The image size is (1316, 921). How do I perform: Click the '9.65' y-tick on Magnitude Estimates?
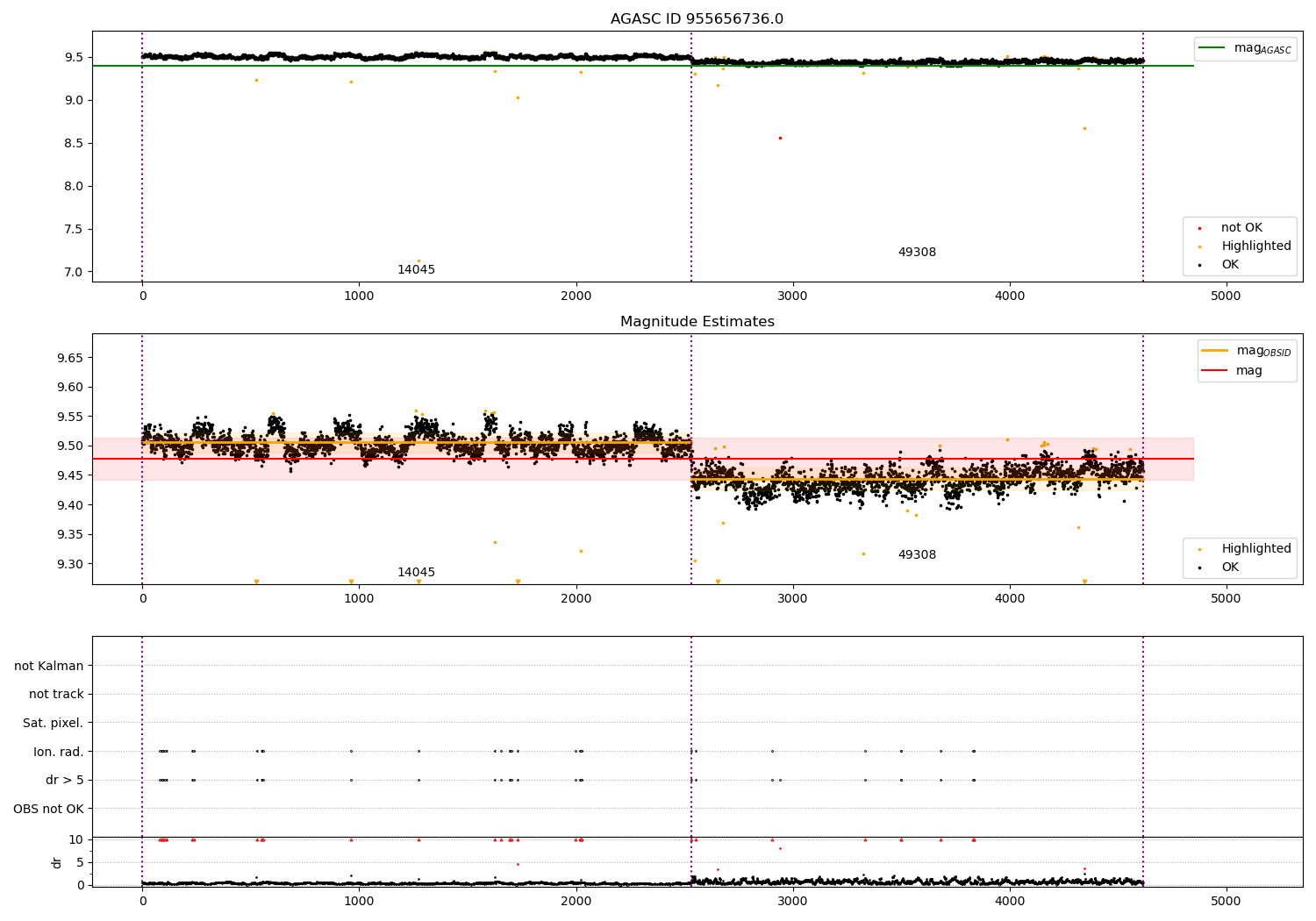point(69,359)
